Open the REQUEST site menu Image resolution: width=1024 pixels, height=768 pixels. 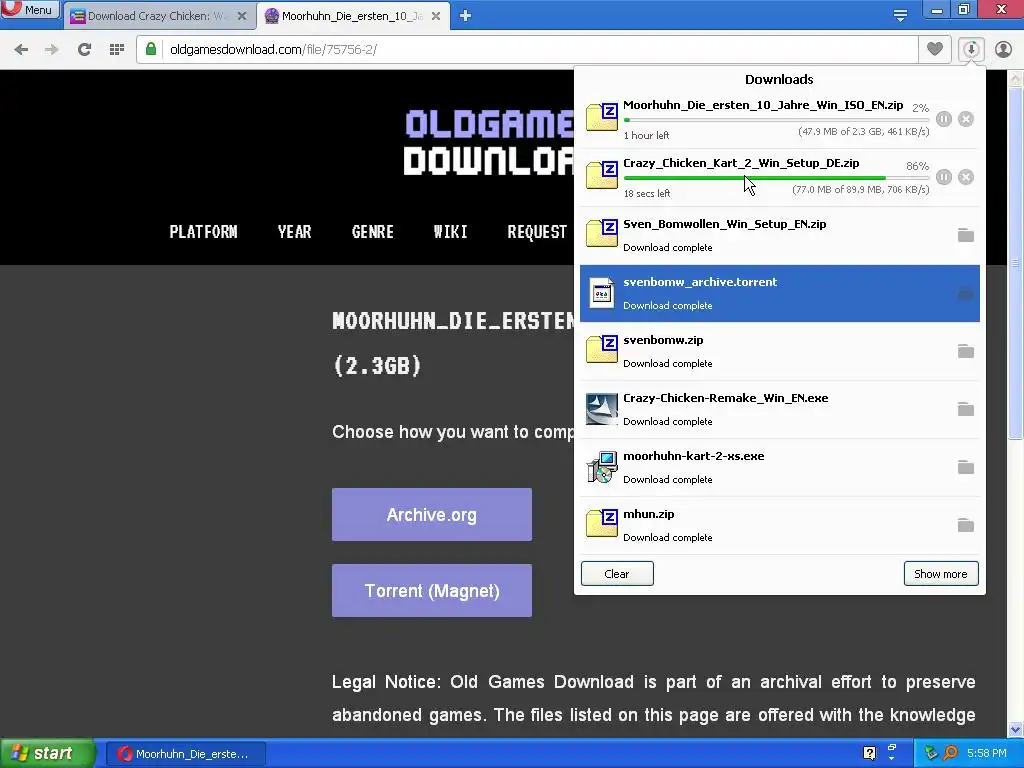tap(537, 232)
